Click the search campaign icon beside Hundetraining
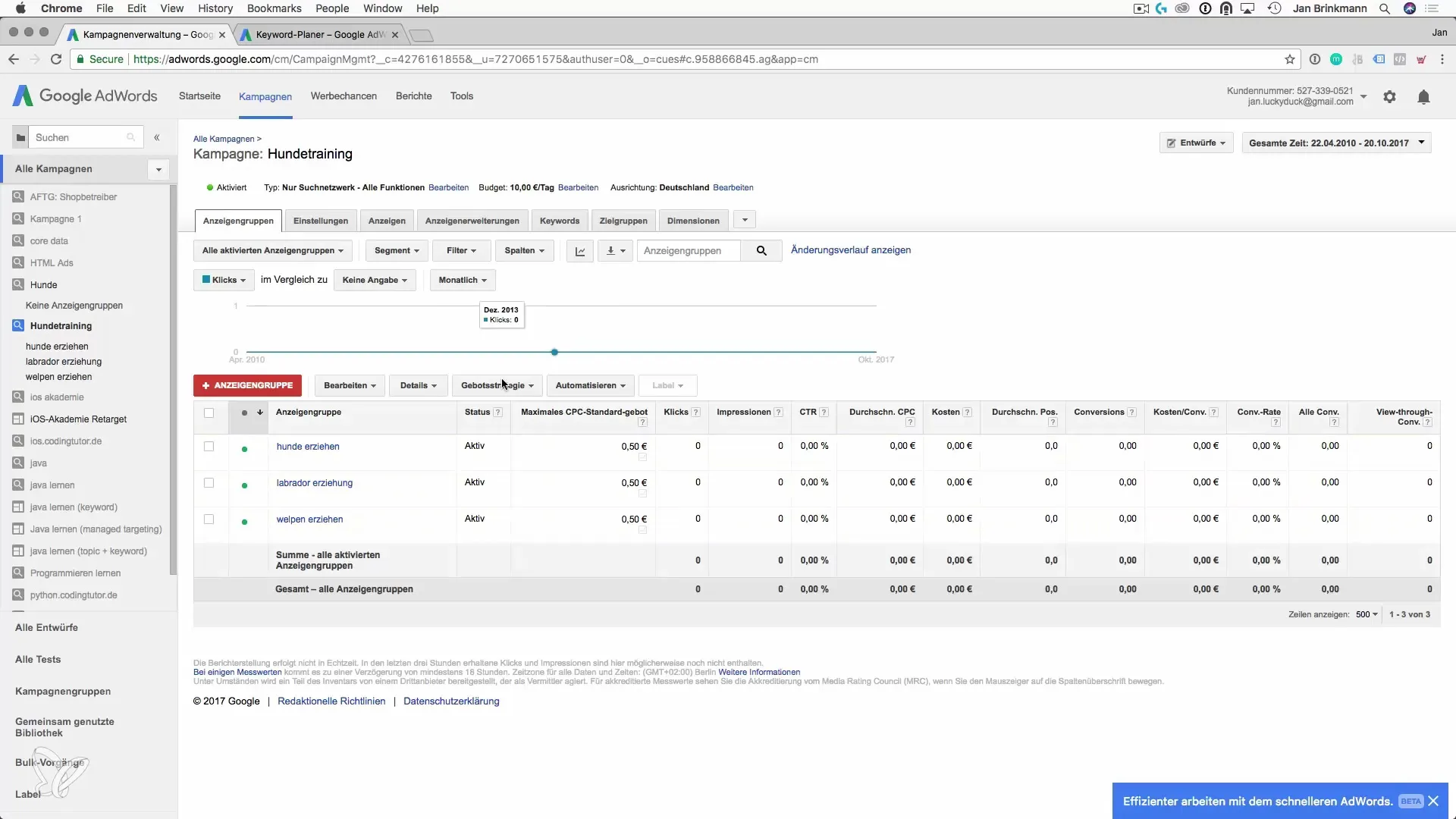 (x=18, y=325)
